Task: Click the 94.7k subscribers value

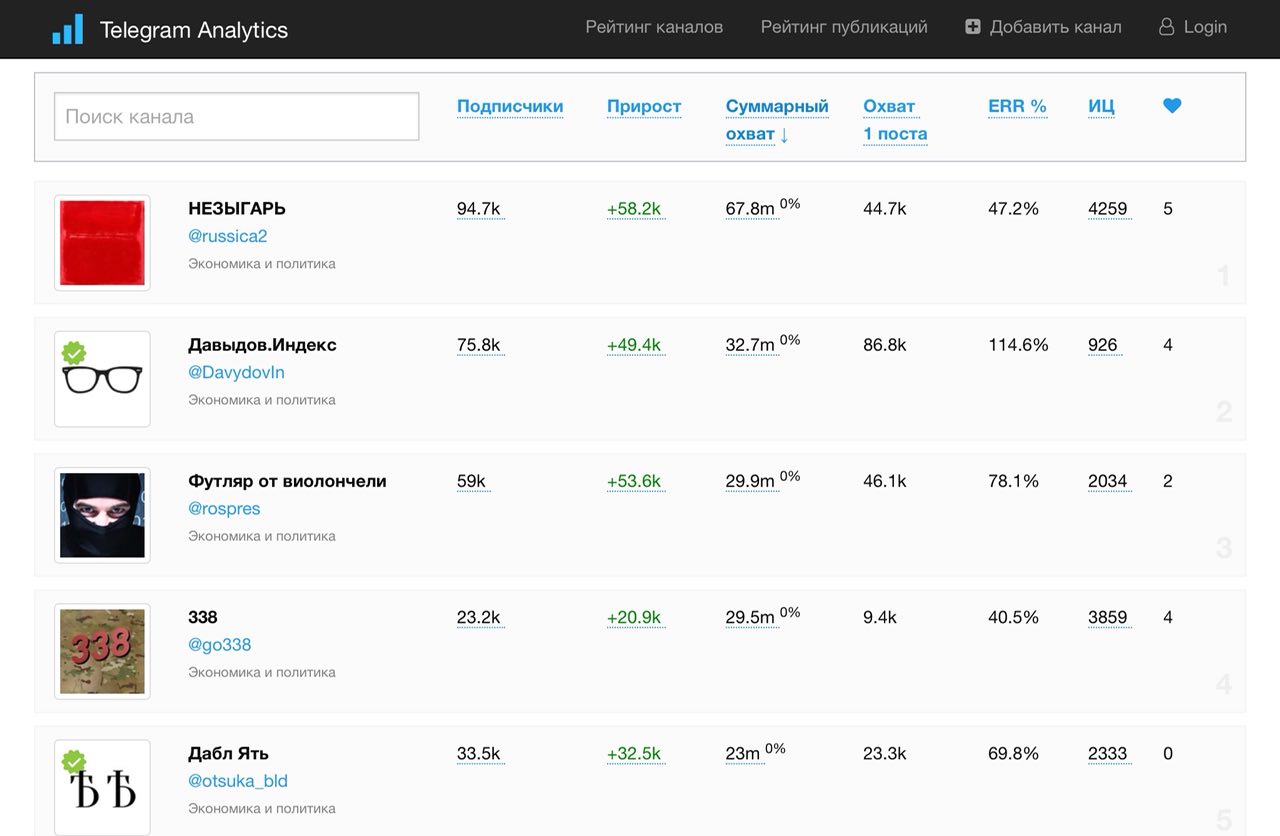Action: coord(479,209)
